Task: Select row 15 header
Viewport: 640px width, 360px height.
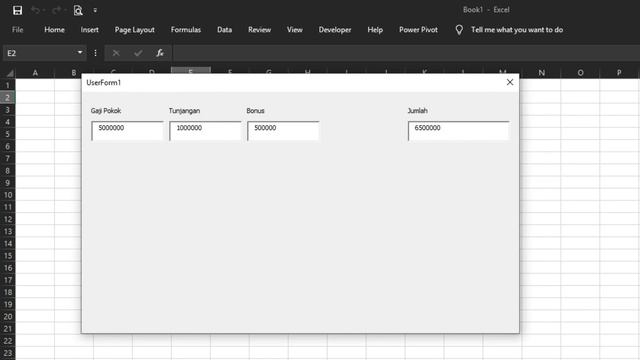Action: coord(7,256)
